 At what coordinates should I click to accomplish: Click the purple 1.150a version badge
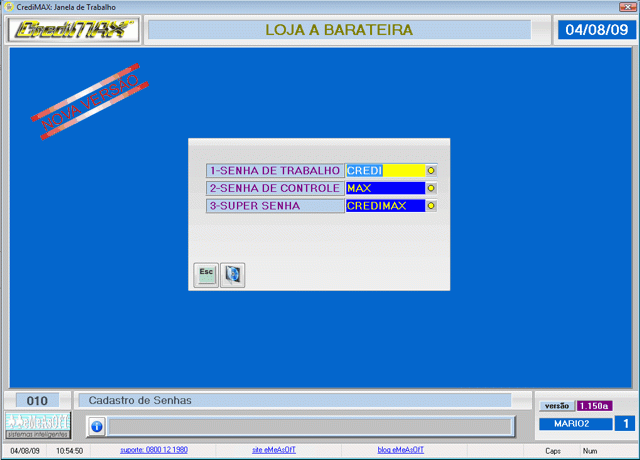click(x=594, y=406)
